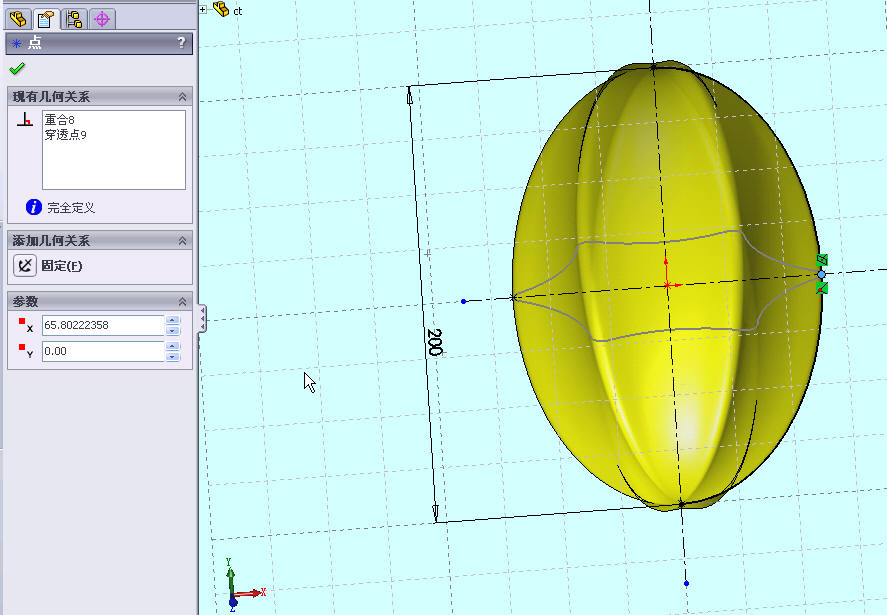Click the 完全定义 status text

(71, 208)
